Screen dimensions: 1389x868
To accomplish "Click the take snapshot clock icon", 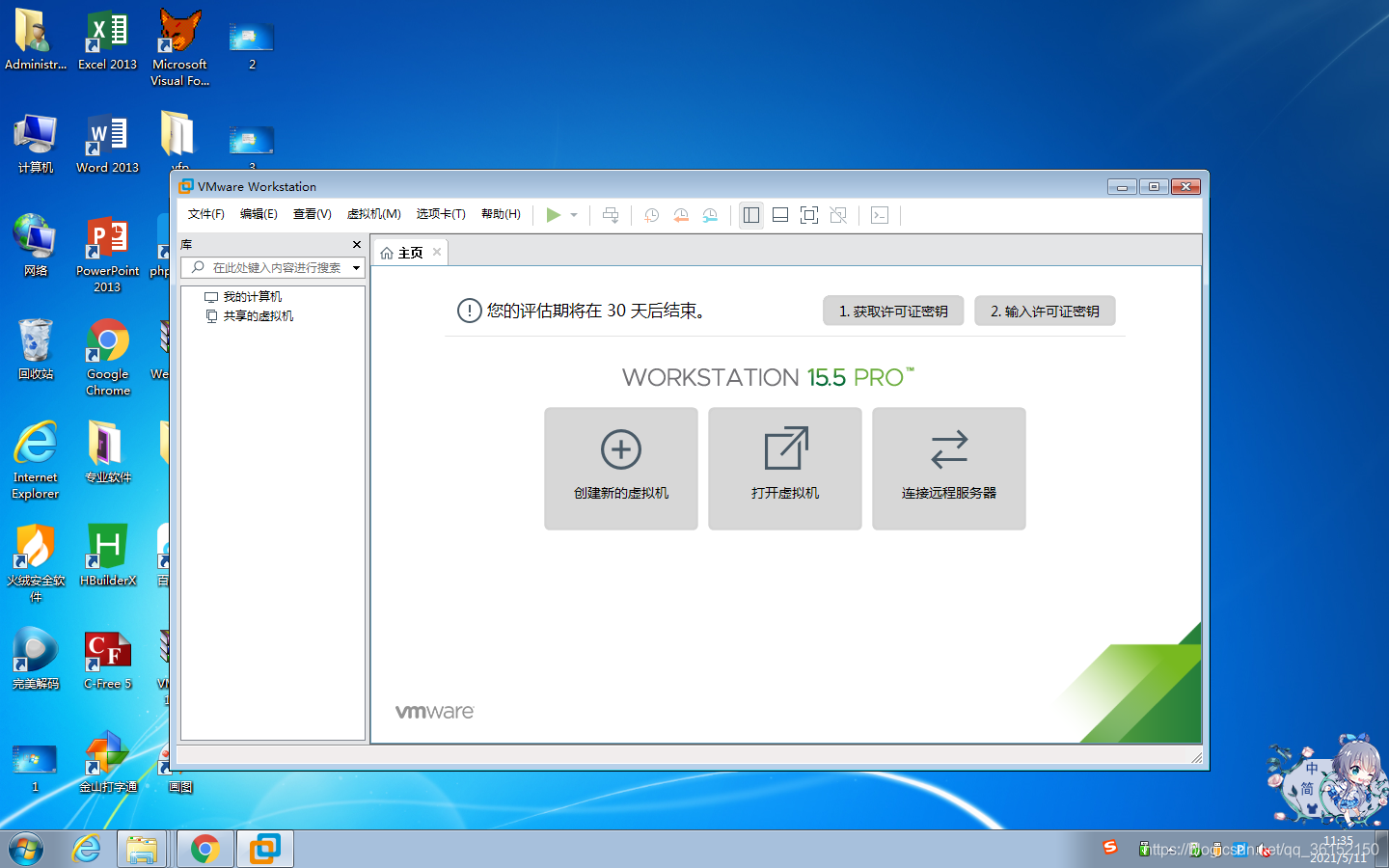I will coord(652,215).
